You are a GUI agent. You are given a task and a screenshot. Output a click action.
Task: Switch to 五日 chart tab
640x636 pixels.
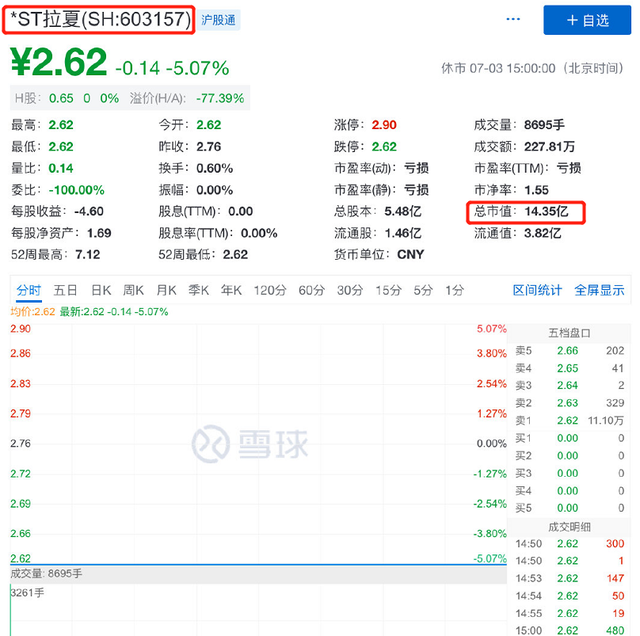(65, 290)
